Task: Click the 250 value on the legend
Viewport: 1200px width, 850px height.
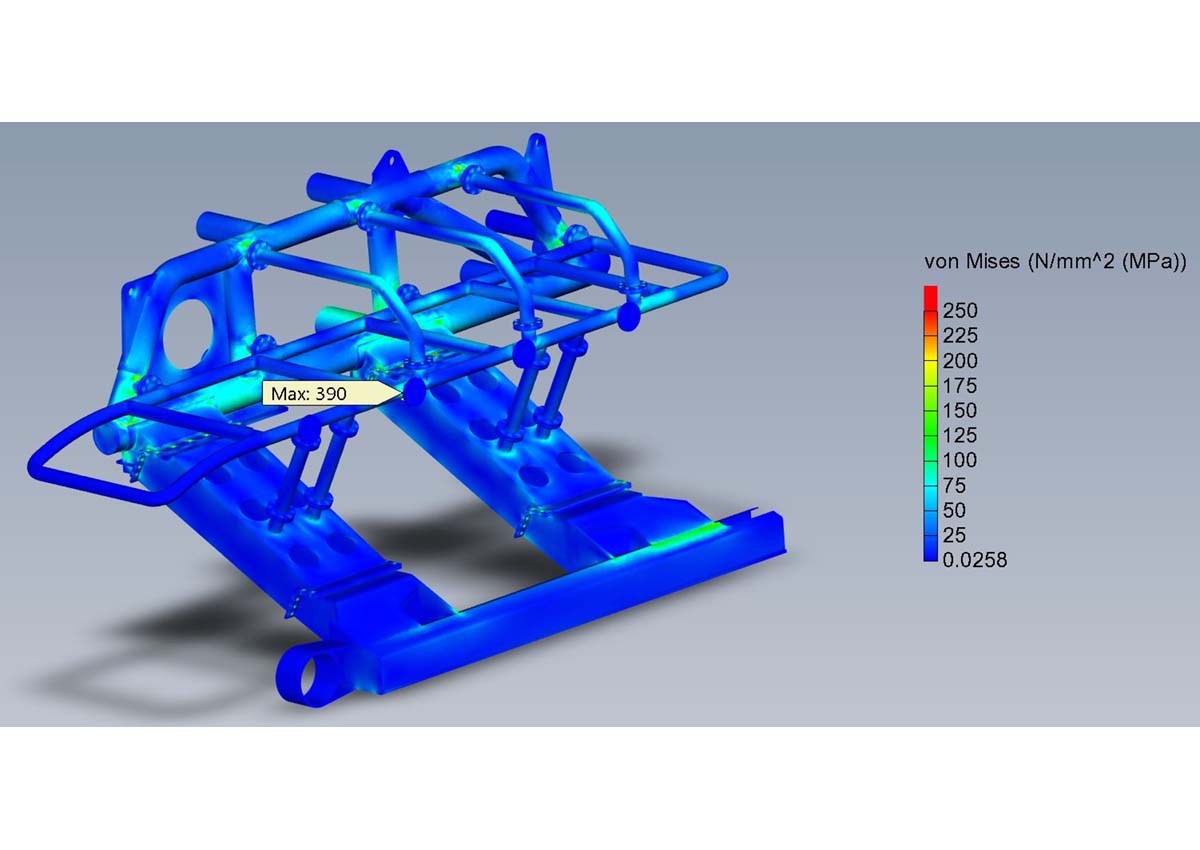Action: pyautogui.click(x=960, y=311)
